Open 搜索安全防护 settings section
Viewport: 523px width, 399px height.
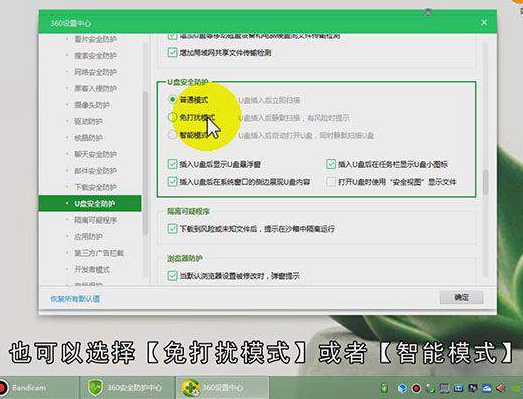[x=95, y=55]
